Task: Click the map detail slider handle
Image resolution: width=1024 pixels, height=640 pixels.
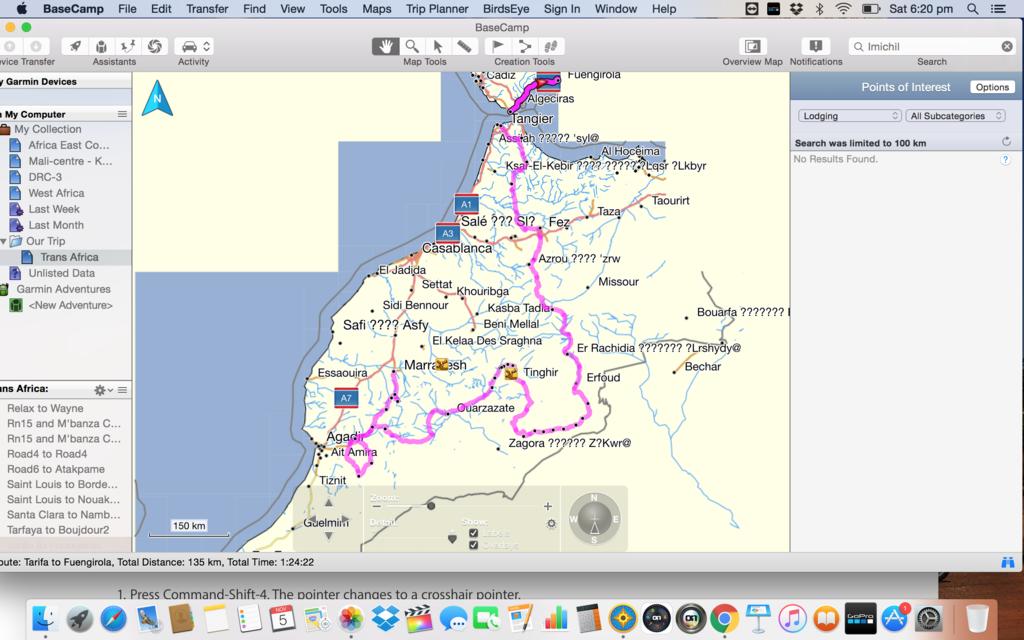Action: [452, 539]
